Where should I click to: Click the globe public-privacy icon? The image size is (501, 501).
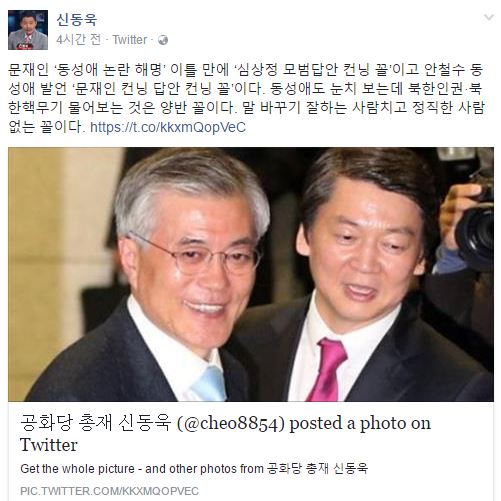163,40
